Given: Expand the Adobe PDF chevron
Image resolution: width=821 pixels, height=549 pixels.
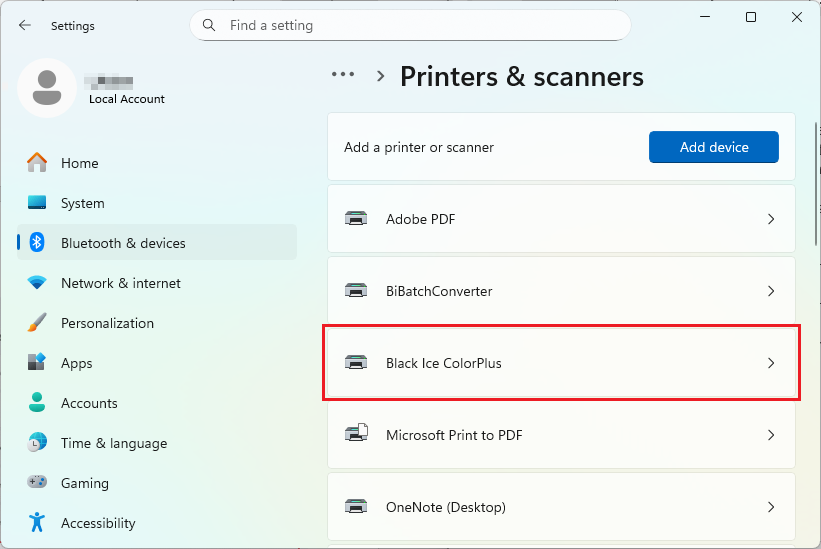Looking at the screenshot, I should [770, 219].
